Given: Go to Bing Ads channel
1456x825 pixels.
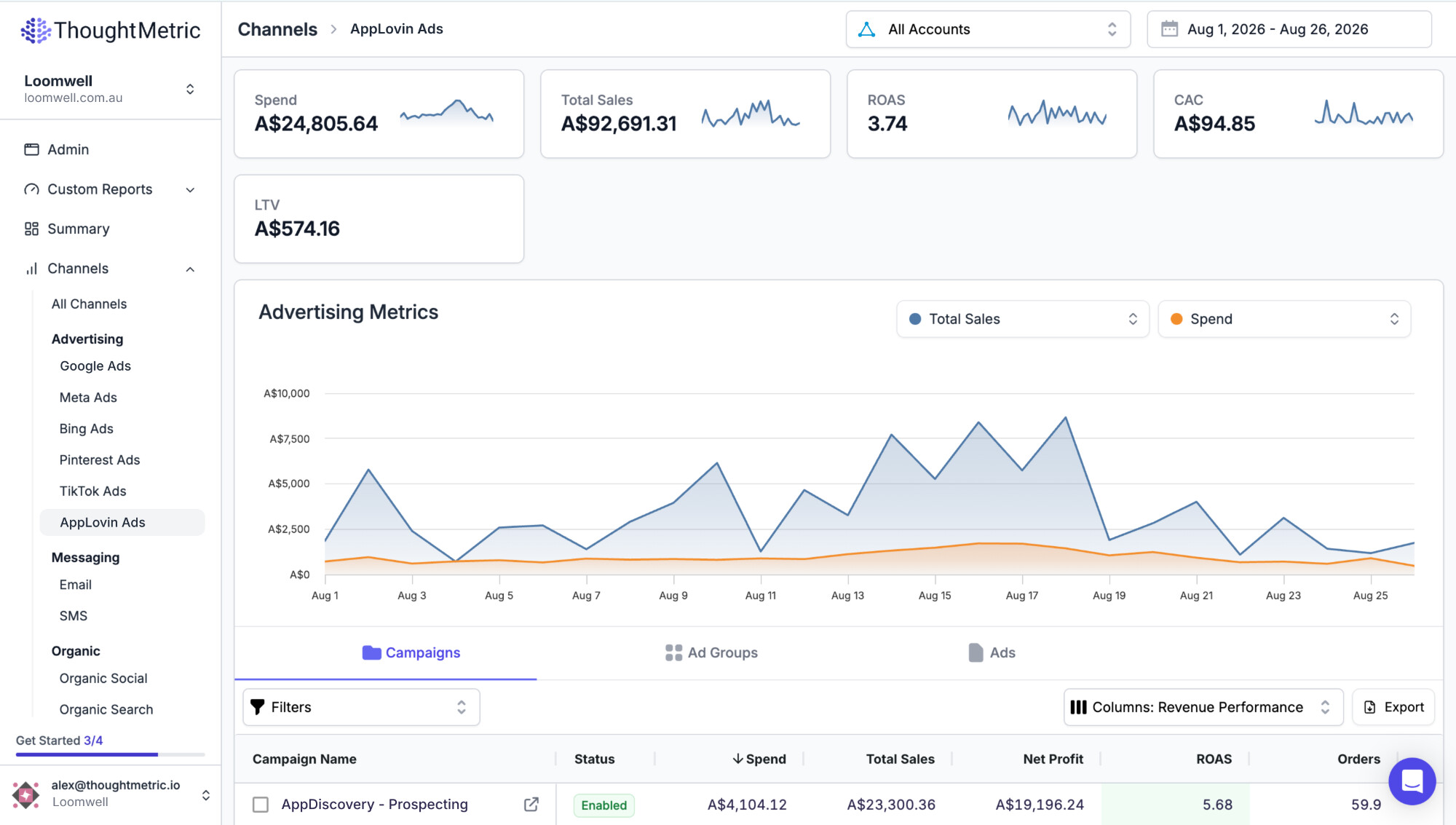Looking at the screenshot, I should click(x=87, y=429).
